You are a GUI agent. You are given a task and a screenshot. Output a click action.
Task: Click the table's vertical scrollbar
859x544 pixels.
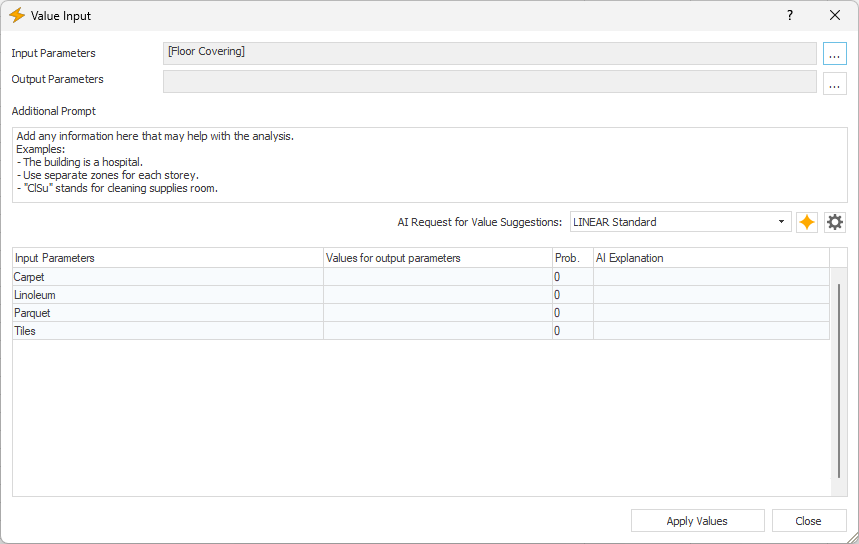(x=839, y=381)
